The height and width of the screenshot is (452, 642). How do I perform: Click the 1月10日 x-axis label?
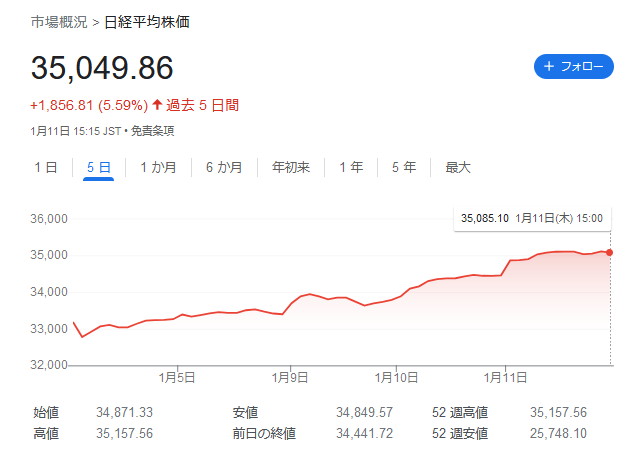click(x=396, y=377)
